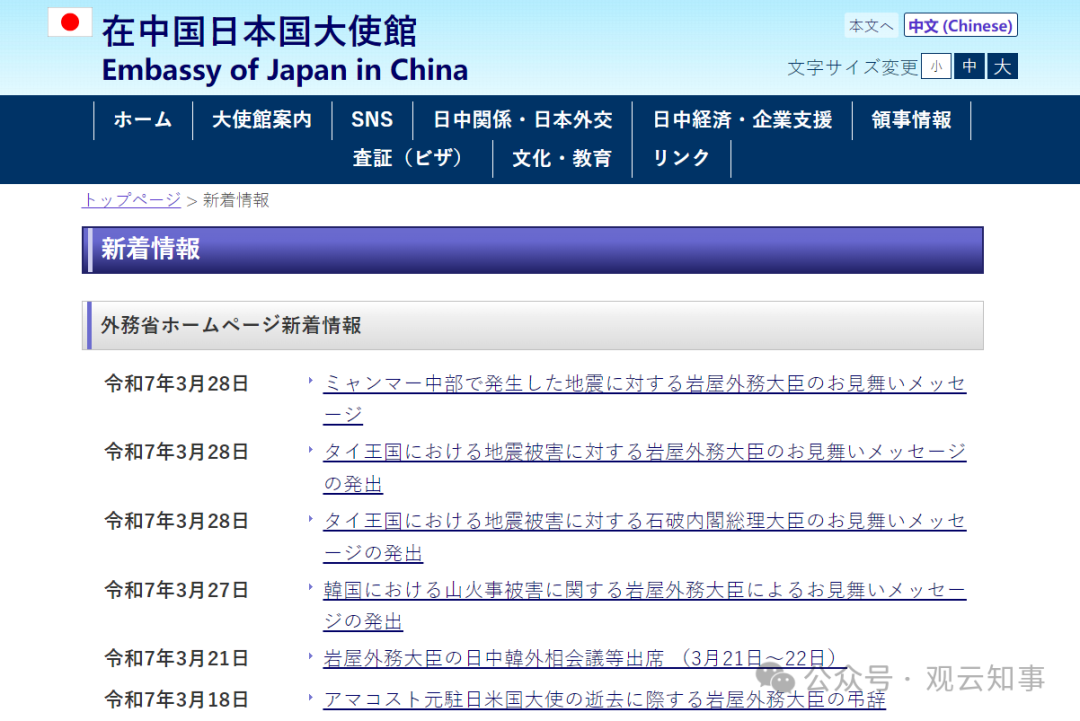Open the 日中経済・企業支援 menu

pos(742,119)
